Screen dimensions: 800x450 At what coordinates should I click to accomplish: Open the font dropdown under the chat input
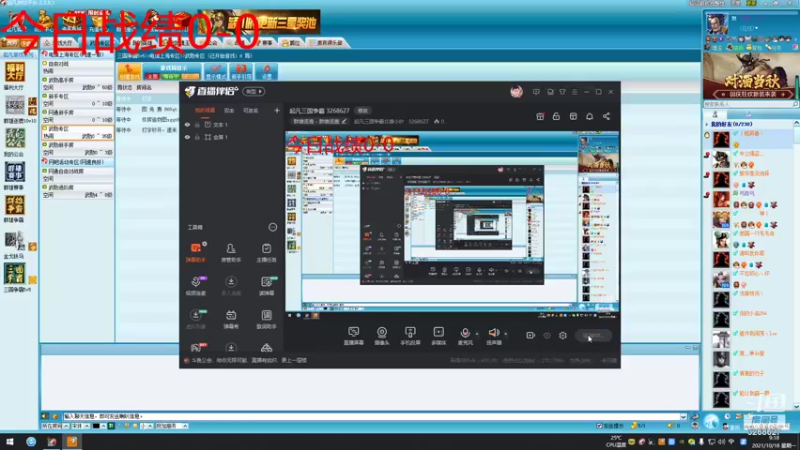(81, 426)
